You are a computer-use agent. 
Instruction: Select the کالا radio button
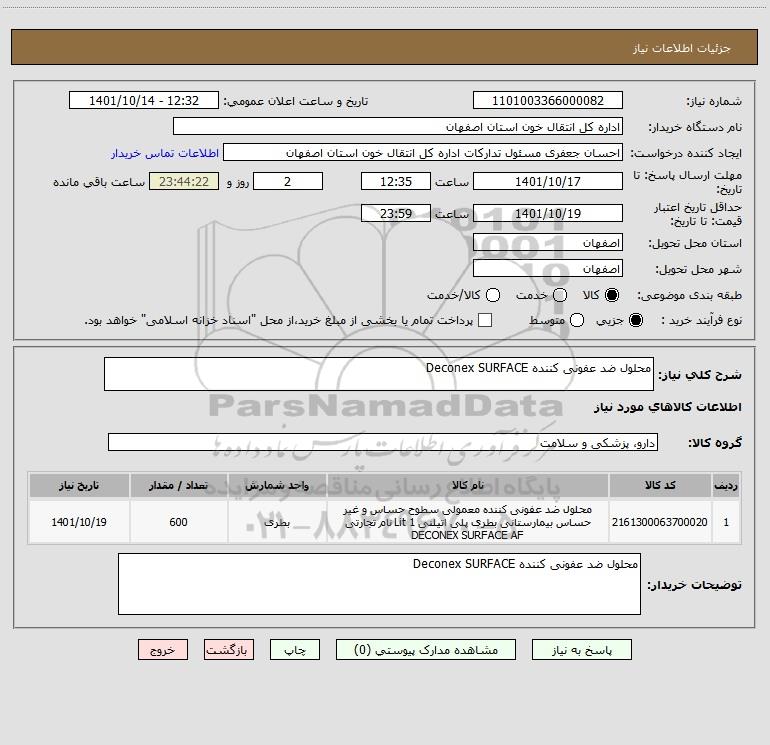pos(612,295)
